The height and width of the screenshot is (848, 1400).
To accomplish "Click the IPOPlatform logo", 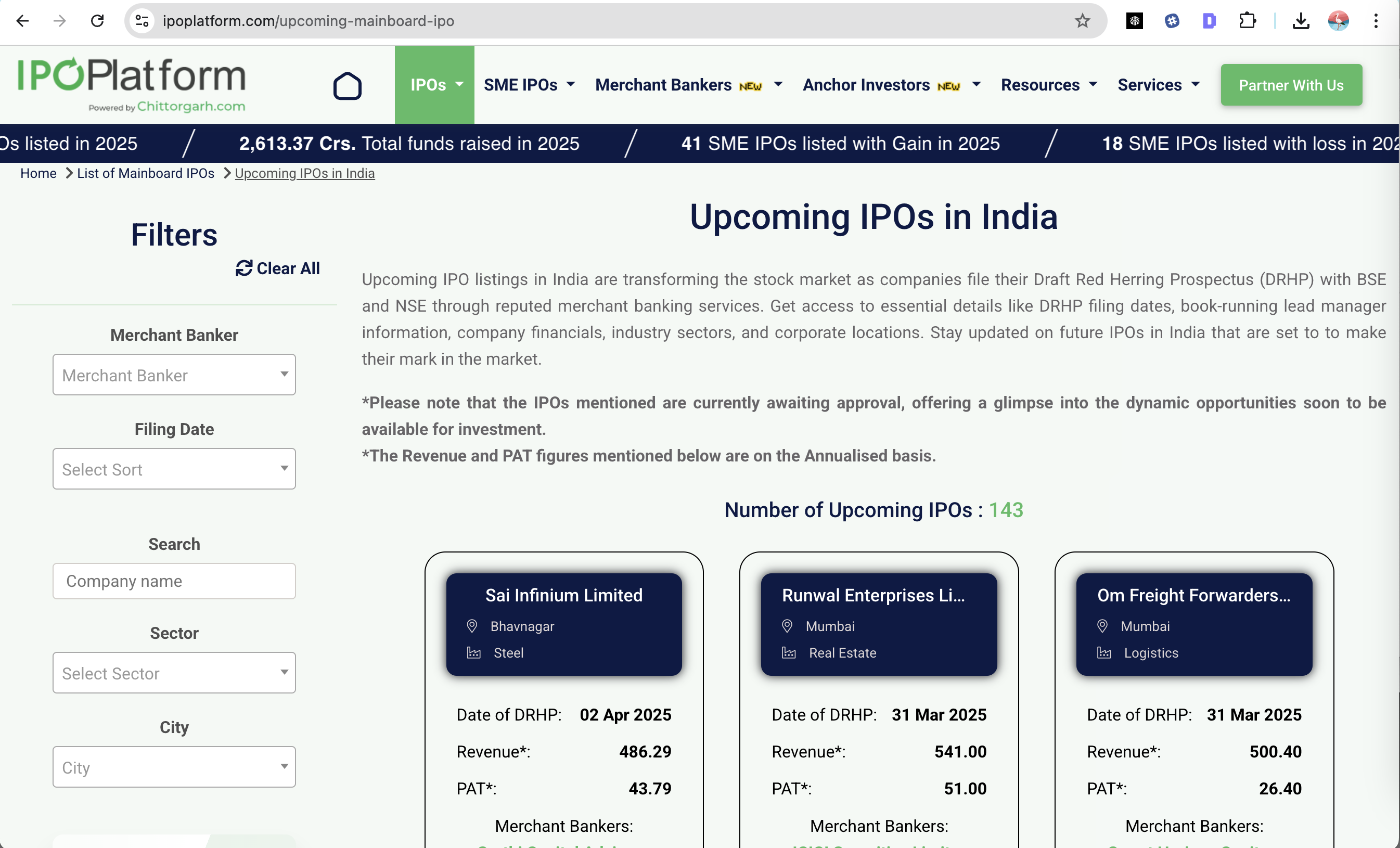I will click(x=132, y=84).
